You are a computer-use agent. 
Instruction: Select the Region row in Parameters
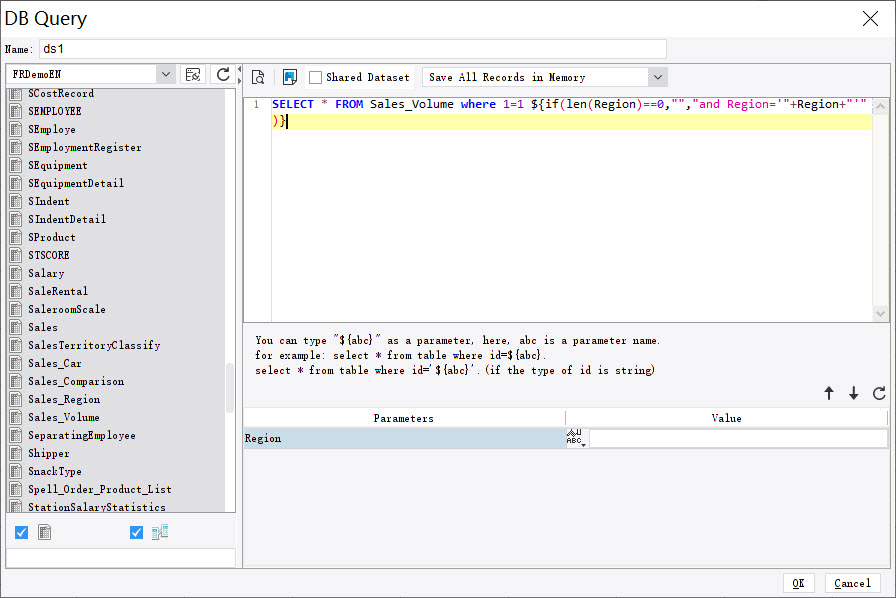[405, 438]
